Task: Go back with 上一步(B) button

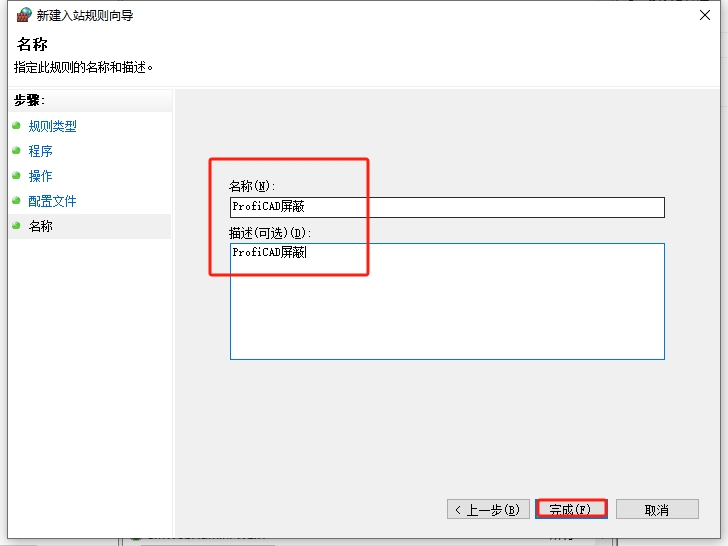Action: (x=487, y=509)
